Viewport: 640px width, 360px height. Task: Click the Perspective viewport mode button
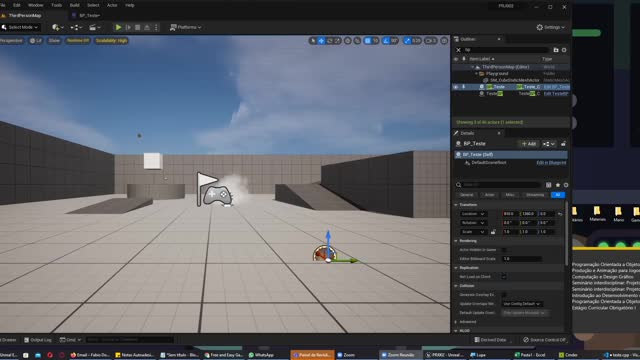coord(11,41)
